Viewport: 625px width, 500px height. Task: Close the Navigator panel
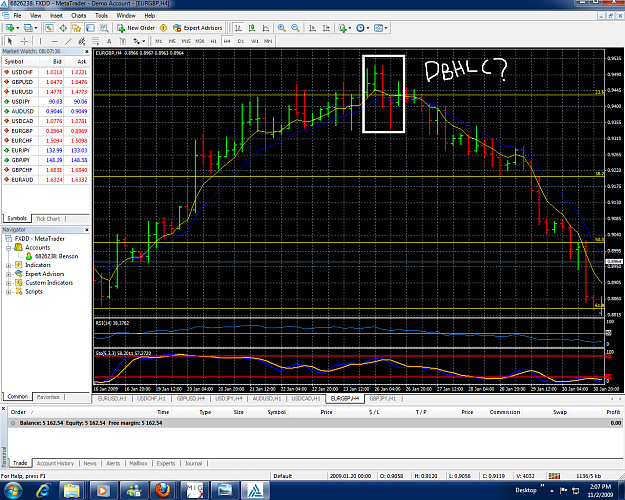(86, 230)
